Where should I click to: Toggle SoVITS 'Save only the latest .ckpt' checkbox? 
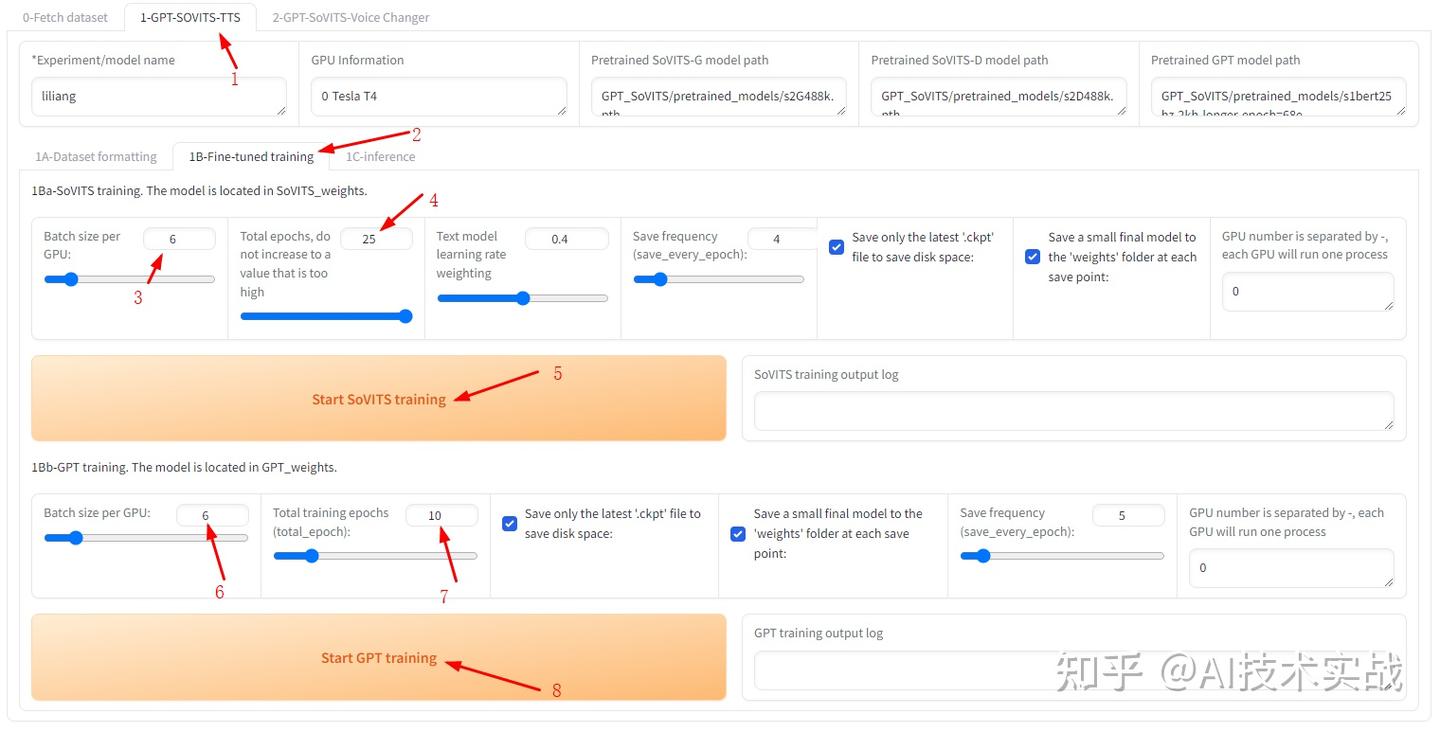[x=837, y=247]
